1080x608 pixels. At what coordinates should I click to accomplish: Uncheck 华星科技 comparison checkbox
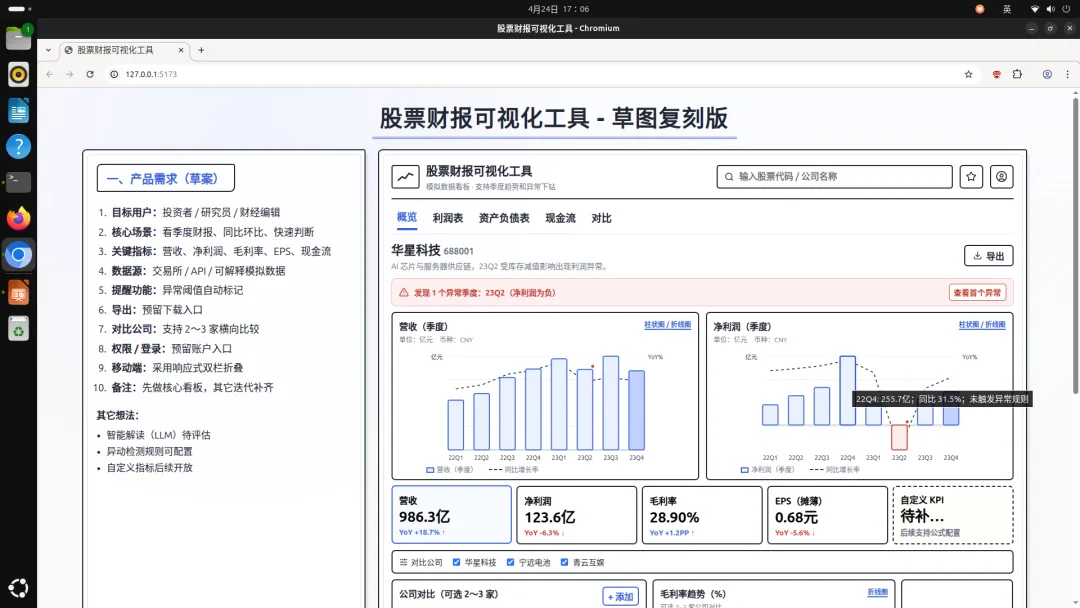click(457, 563)
